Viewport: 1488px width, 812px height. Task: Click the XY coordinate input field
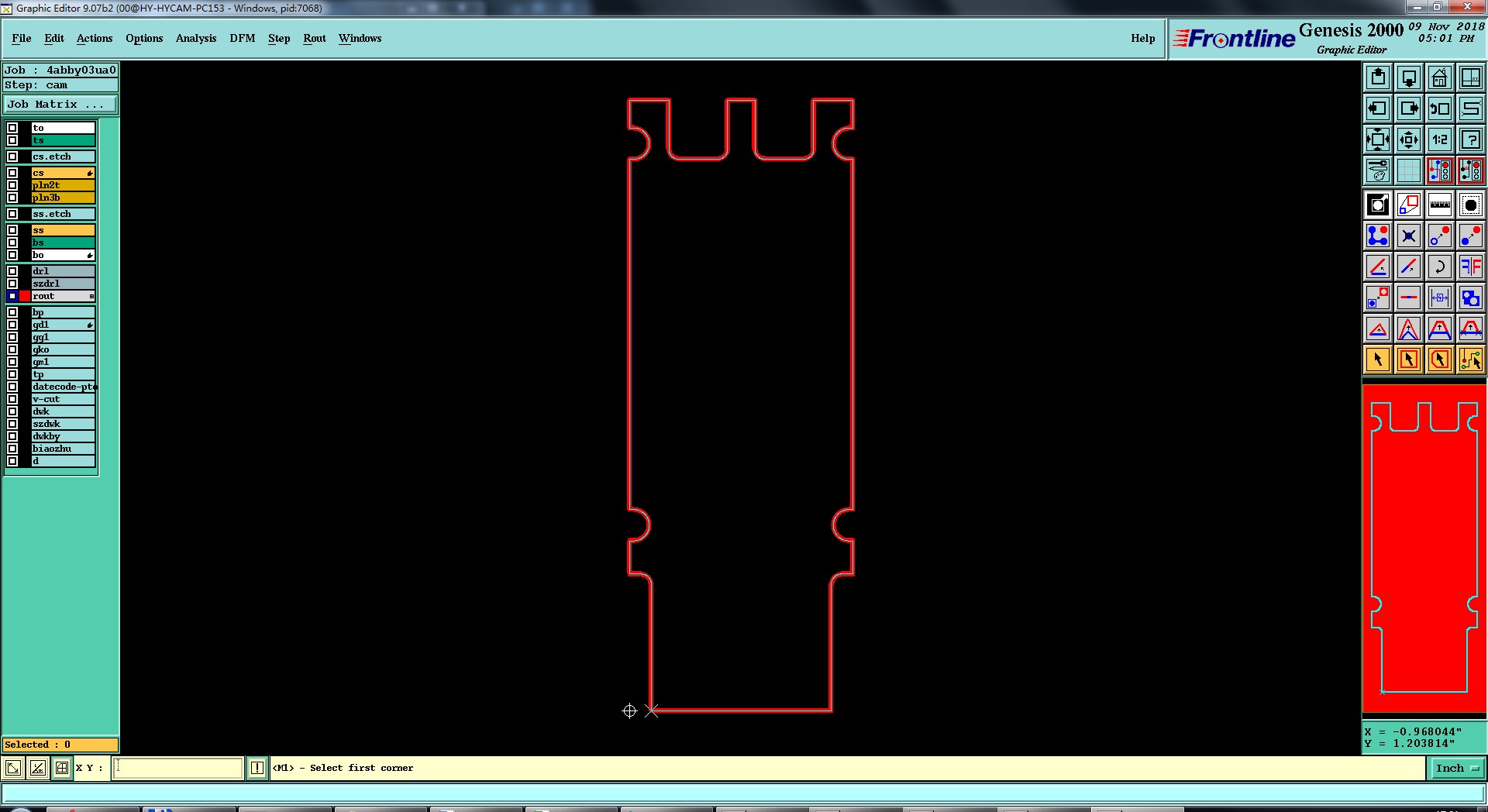[178, 768]
